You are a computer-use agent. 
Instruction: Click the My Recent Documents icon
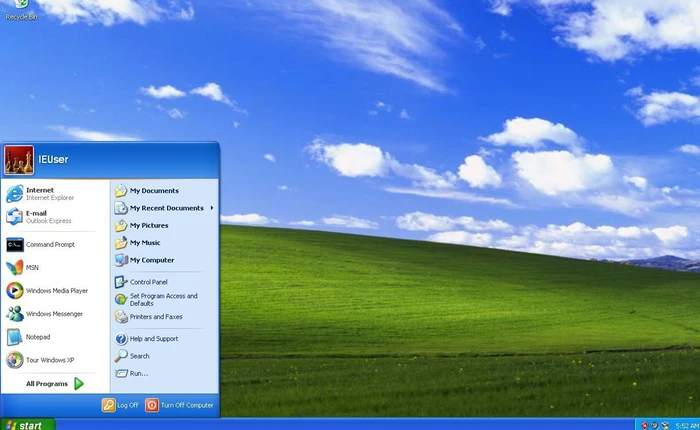(121, 208)
